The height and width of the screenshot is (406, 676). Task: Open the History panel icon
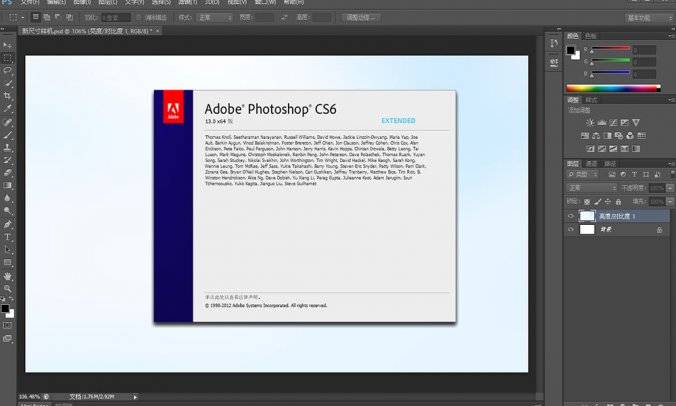tap(554, 44)
